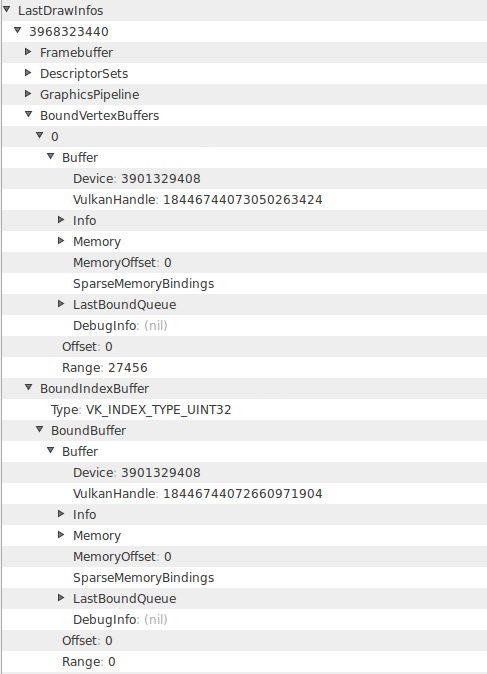Collapse the BoundVertexBuffers node
This screenshot has width=487, height=674.
click(x=28, y=114)
